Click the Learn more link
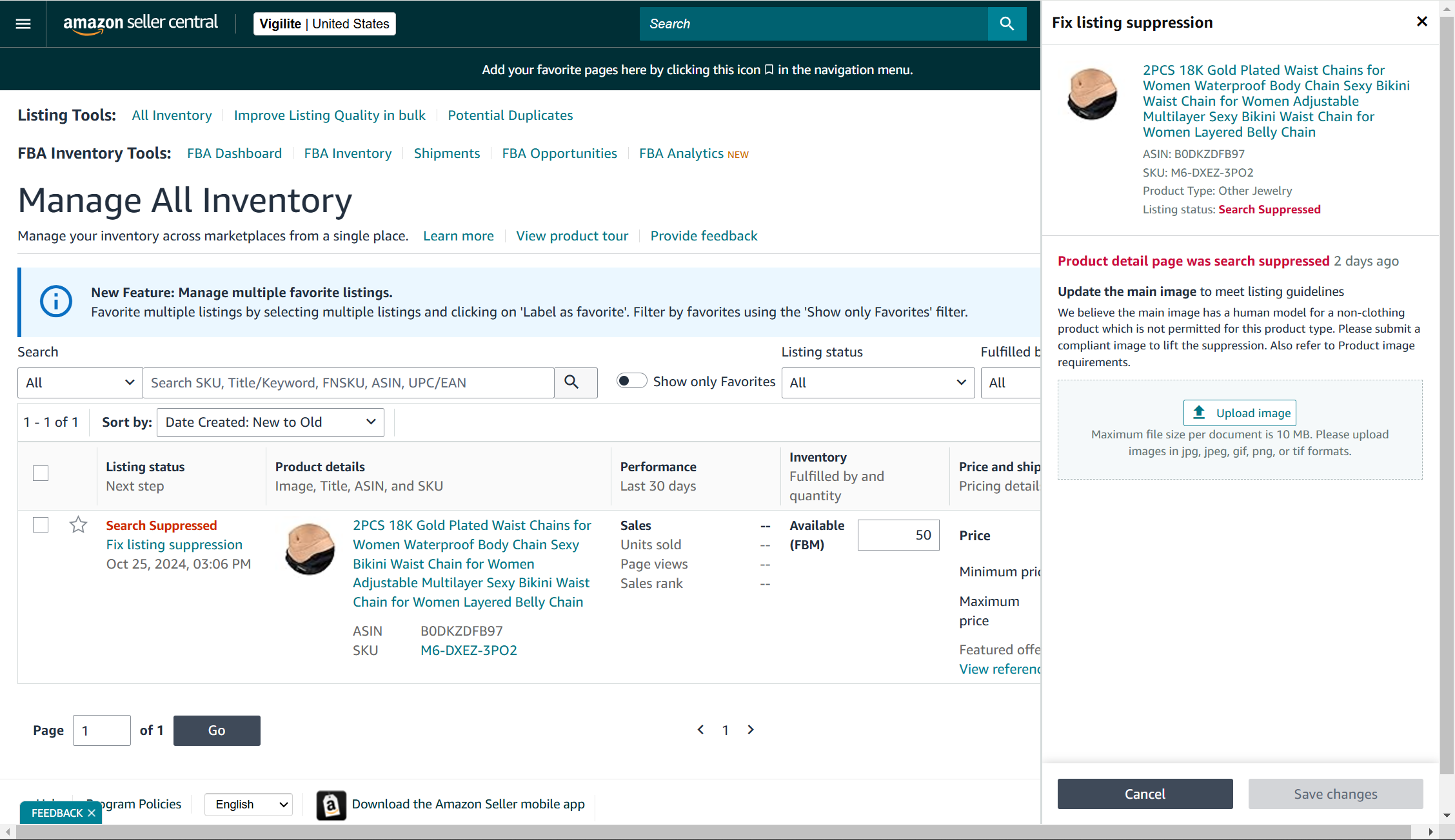The width and height of the screenshot is (1455, 840). [459, 236]
